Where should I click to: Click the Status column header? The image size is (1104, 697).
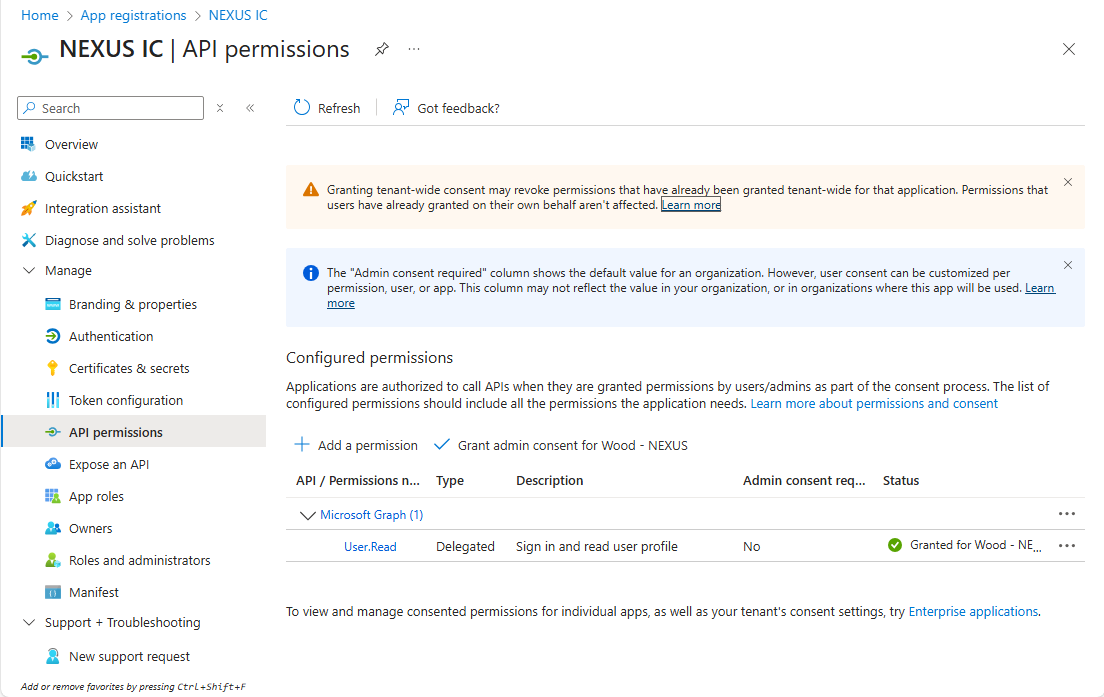point(901,480)
